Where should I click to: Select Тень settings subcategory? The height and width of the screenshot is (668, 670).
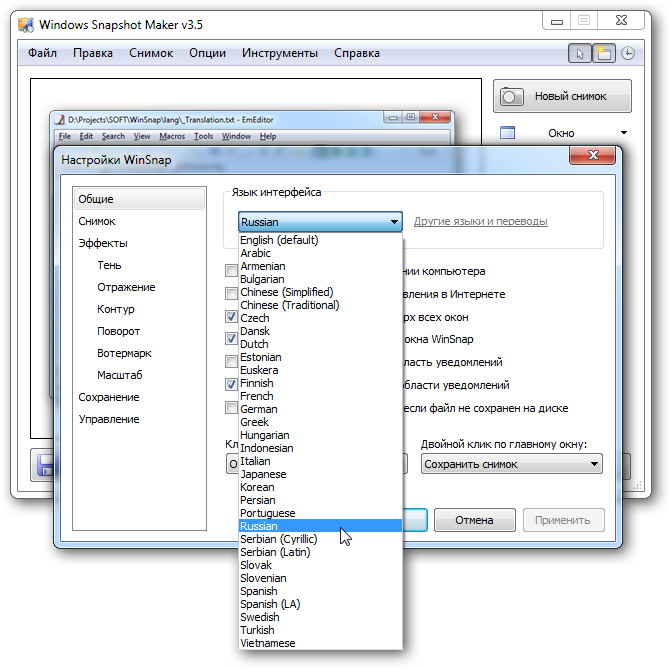click(x=109, y=265)
